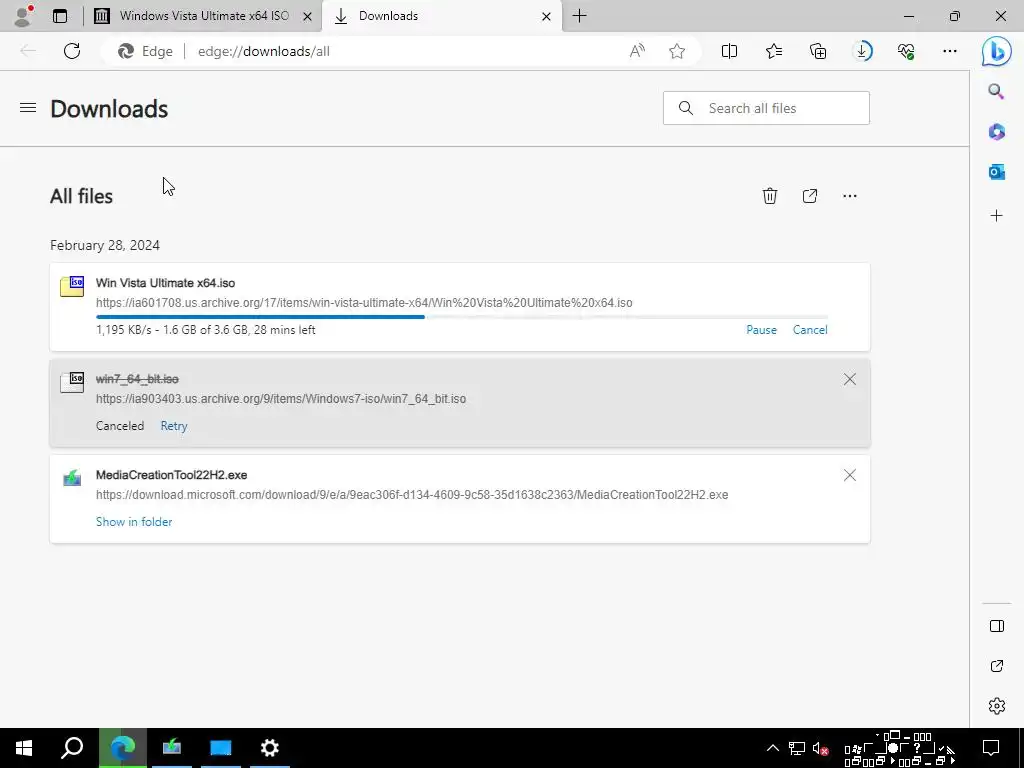1024x768 pixels.
Task: Open taskbar Search
Action: tap(72, 748)
